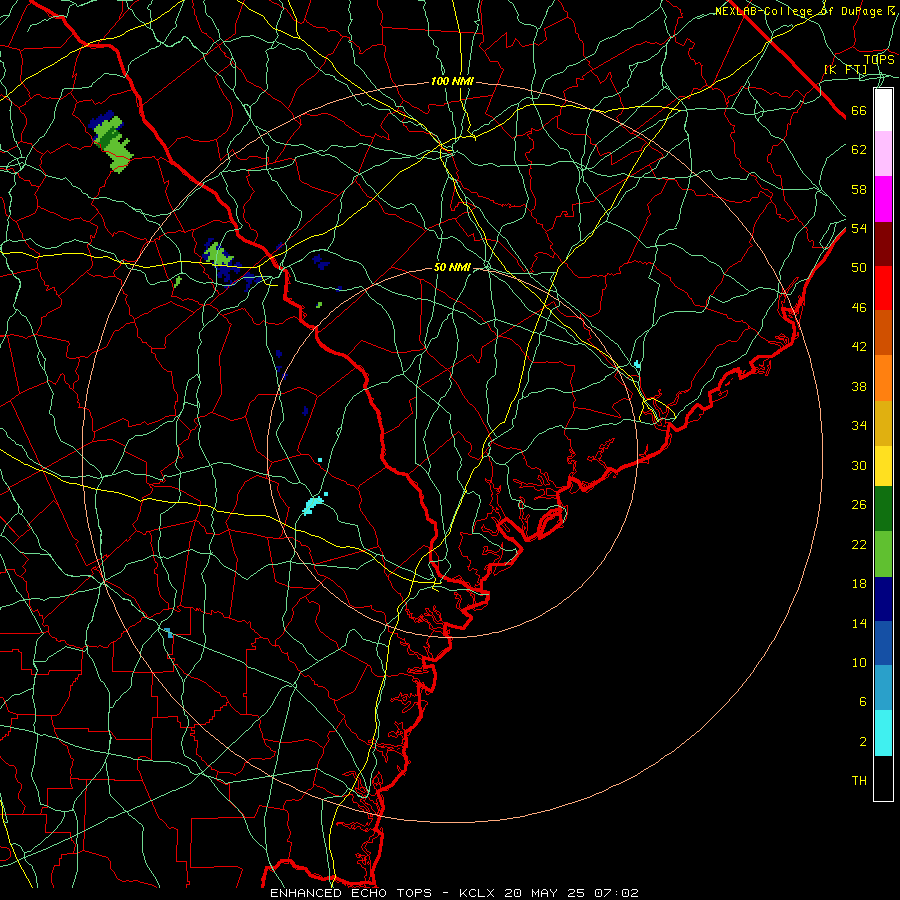Click the small cyan echo near the coast
The height and width of the screenshot is (900, 900).
(x=637, y=364)
